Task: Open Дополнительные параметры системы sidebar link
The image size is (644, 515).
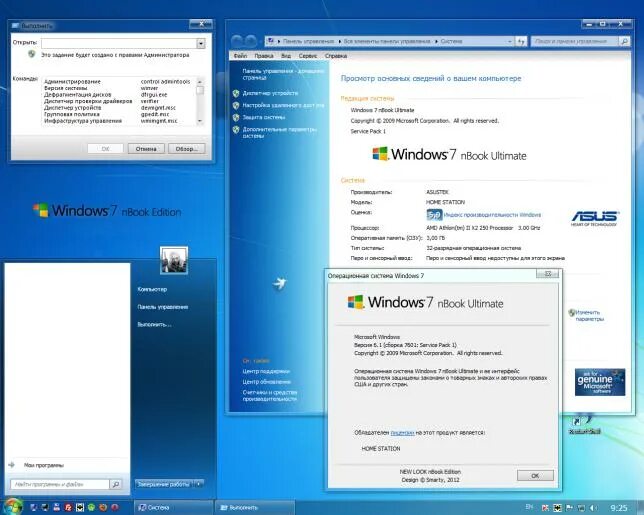Action: 280,132
